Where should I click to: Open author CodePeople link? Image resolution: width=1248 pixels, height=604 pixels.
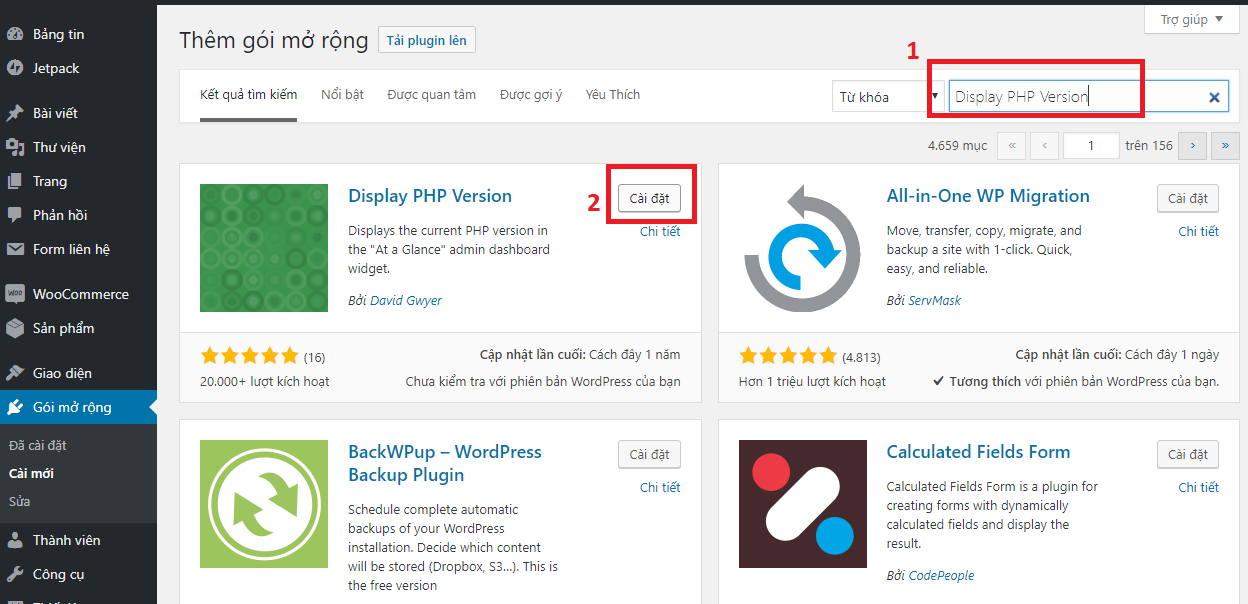pos(941,575)
